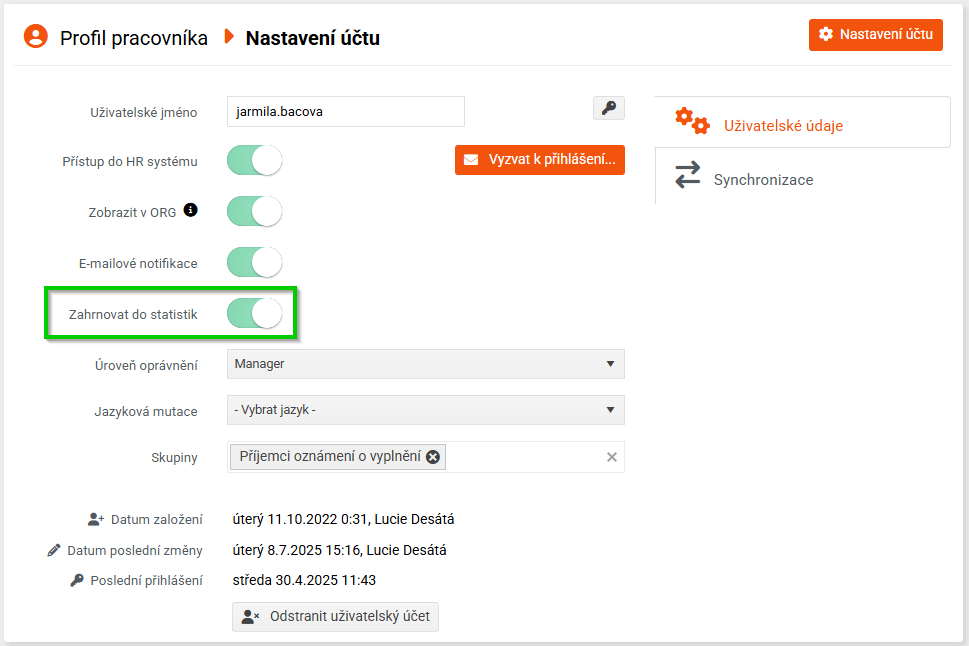Click the date text úterý 11.10.2022 0:31
Viewport: 969px width, 646px height.
coord(300,519)
